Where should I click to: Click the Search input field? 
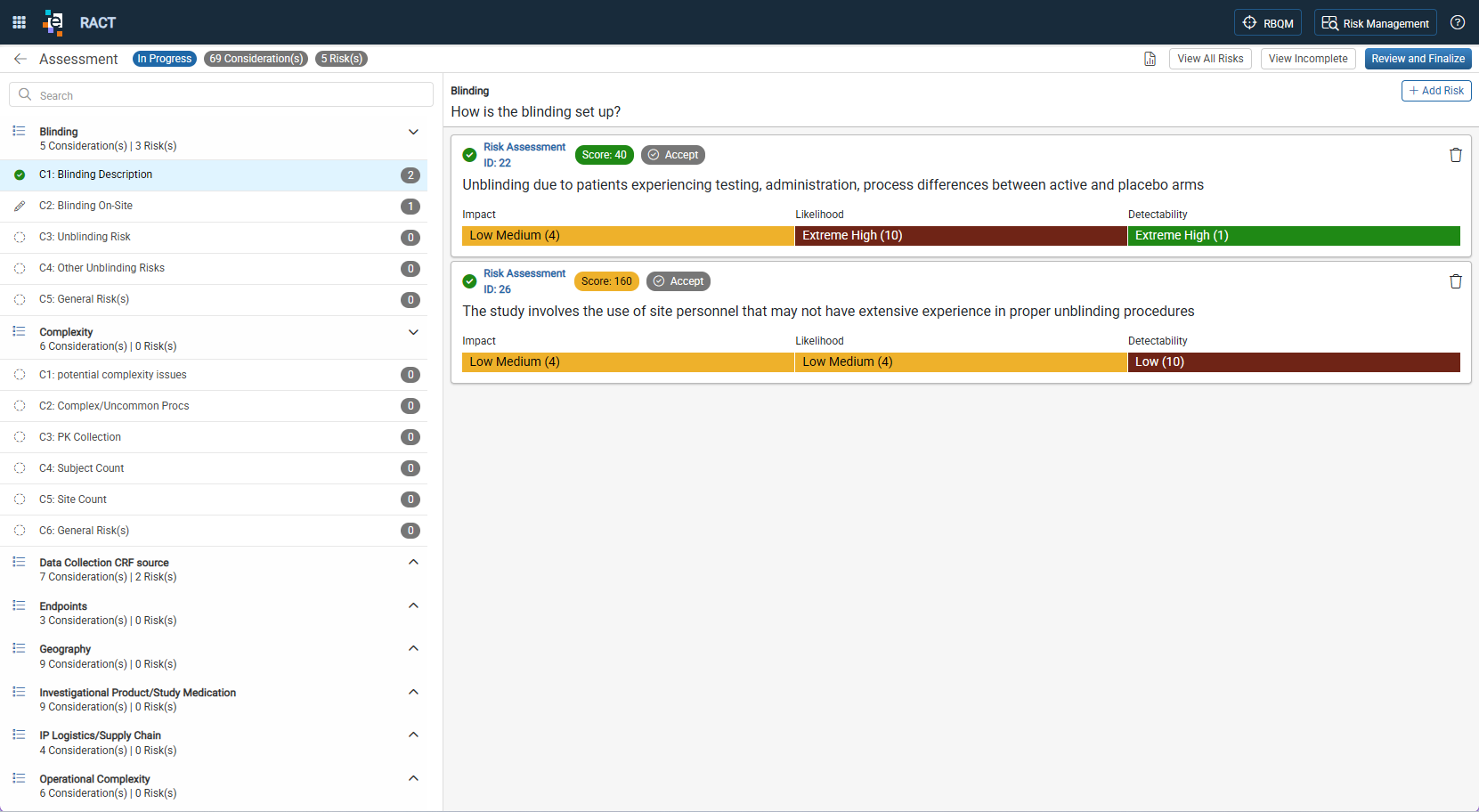(x=221, y=95)
